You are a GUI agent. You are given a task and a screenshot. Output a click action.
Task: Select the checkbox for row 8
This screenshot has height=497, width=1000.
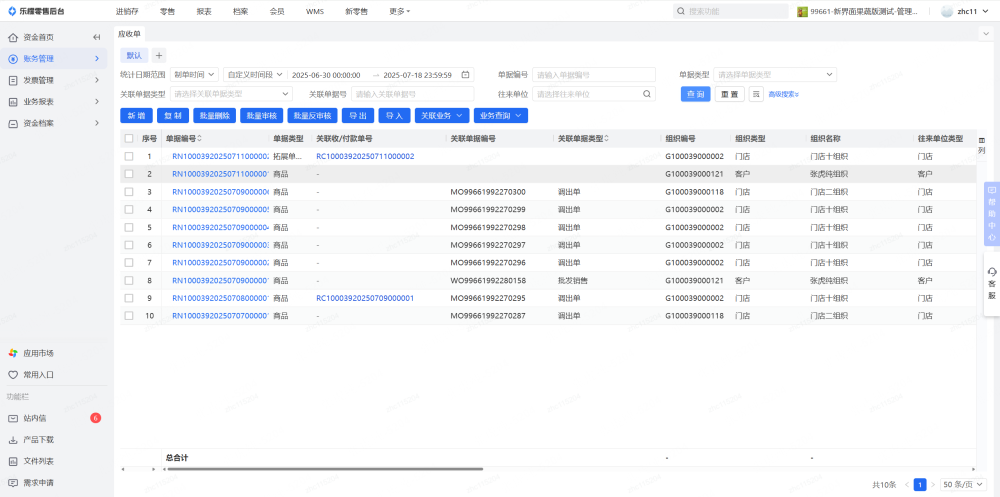point(128,280)
